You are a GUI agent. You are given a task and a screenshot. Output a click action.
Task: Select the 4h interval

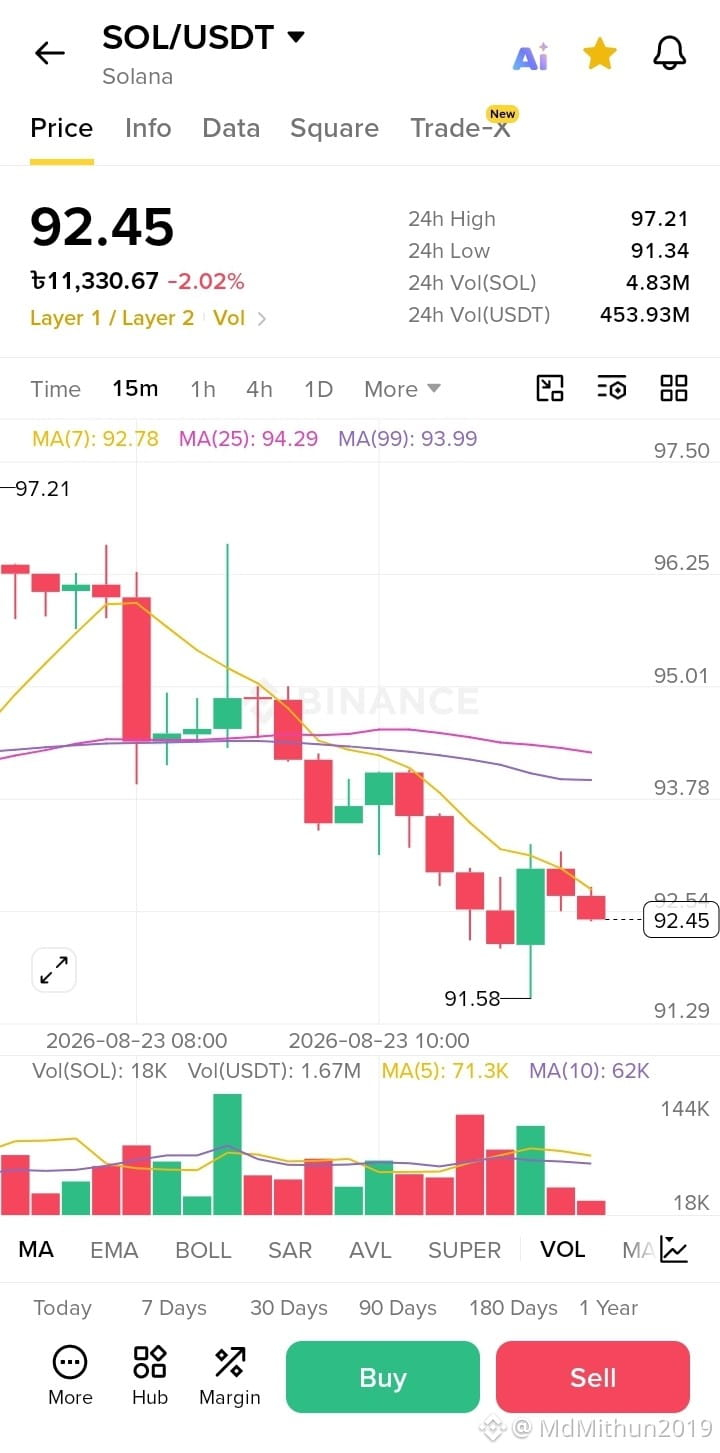click(x=259, y=389)
